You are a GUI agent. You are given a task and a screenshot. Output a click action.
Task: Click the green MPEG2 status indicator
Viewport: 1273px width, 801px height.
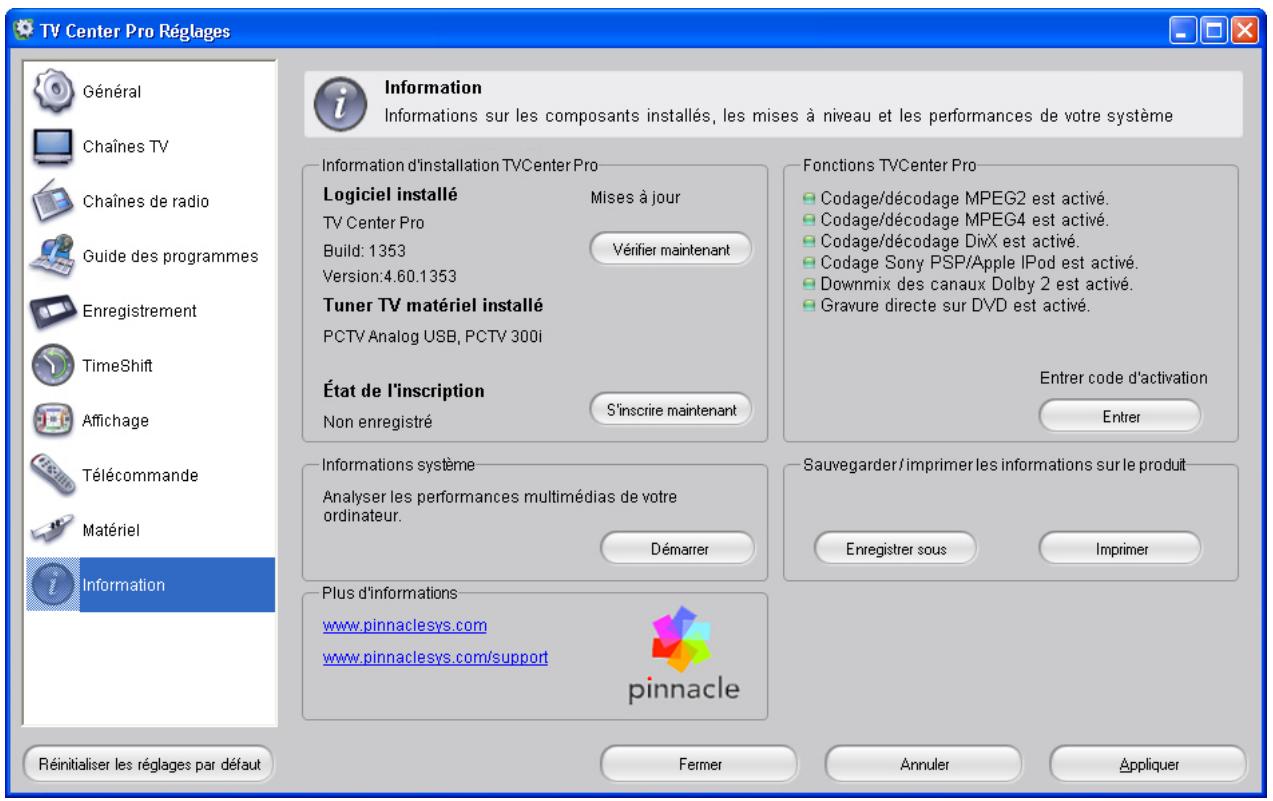810,197
